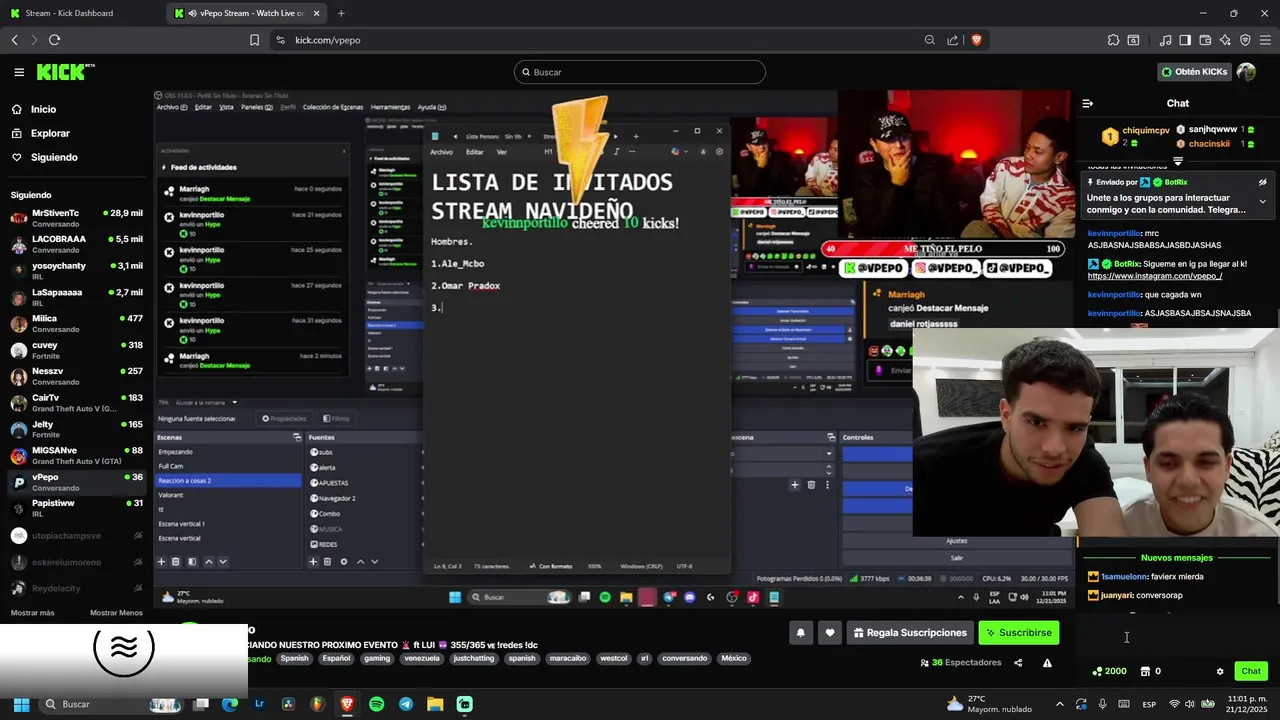Open CairTv channel in the sidebar
The width and height of the screenshot is (1280, 720).
(77, 402)
